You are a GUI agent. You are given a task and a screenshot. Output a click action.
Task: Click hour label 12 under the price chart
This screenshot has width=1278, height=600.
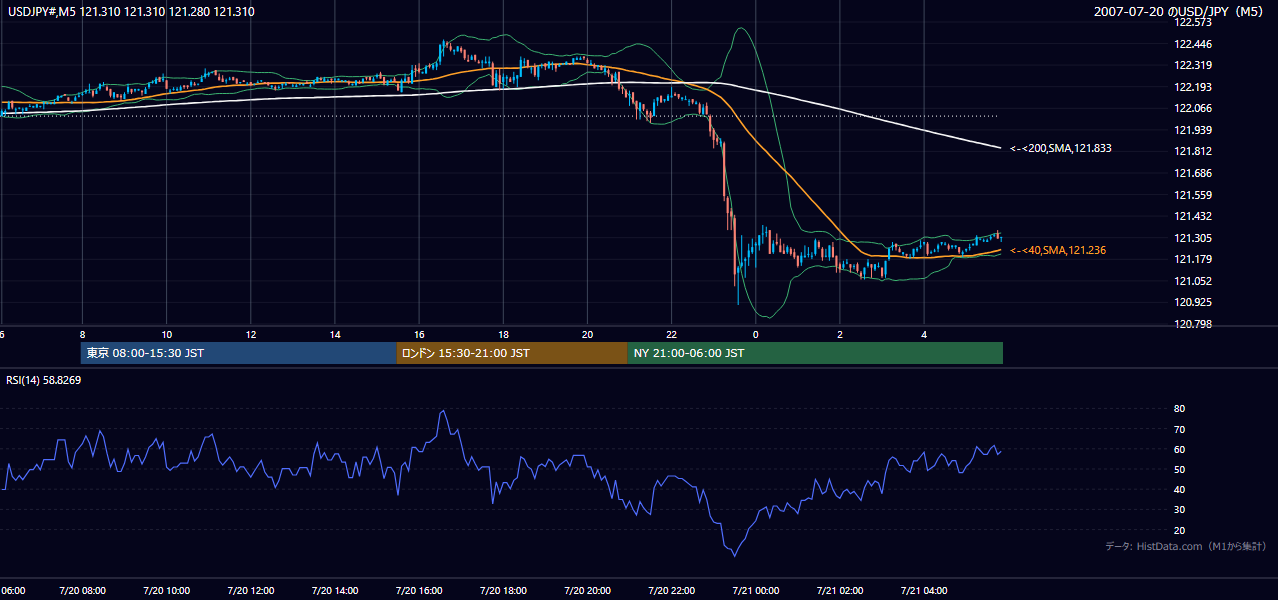[251, 334]
